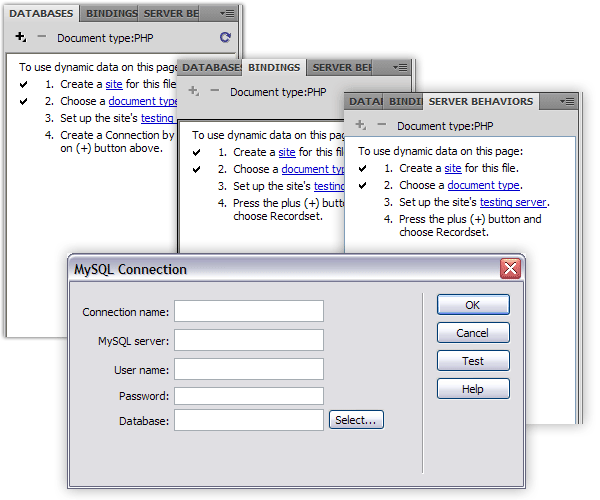The width and height of the screenshot is (600, 500).
Task: Select the DATA tab in right panel
Action: pyautogui.click(x=365, y=101)
